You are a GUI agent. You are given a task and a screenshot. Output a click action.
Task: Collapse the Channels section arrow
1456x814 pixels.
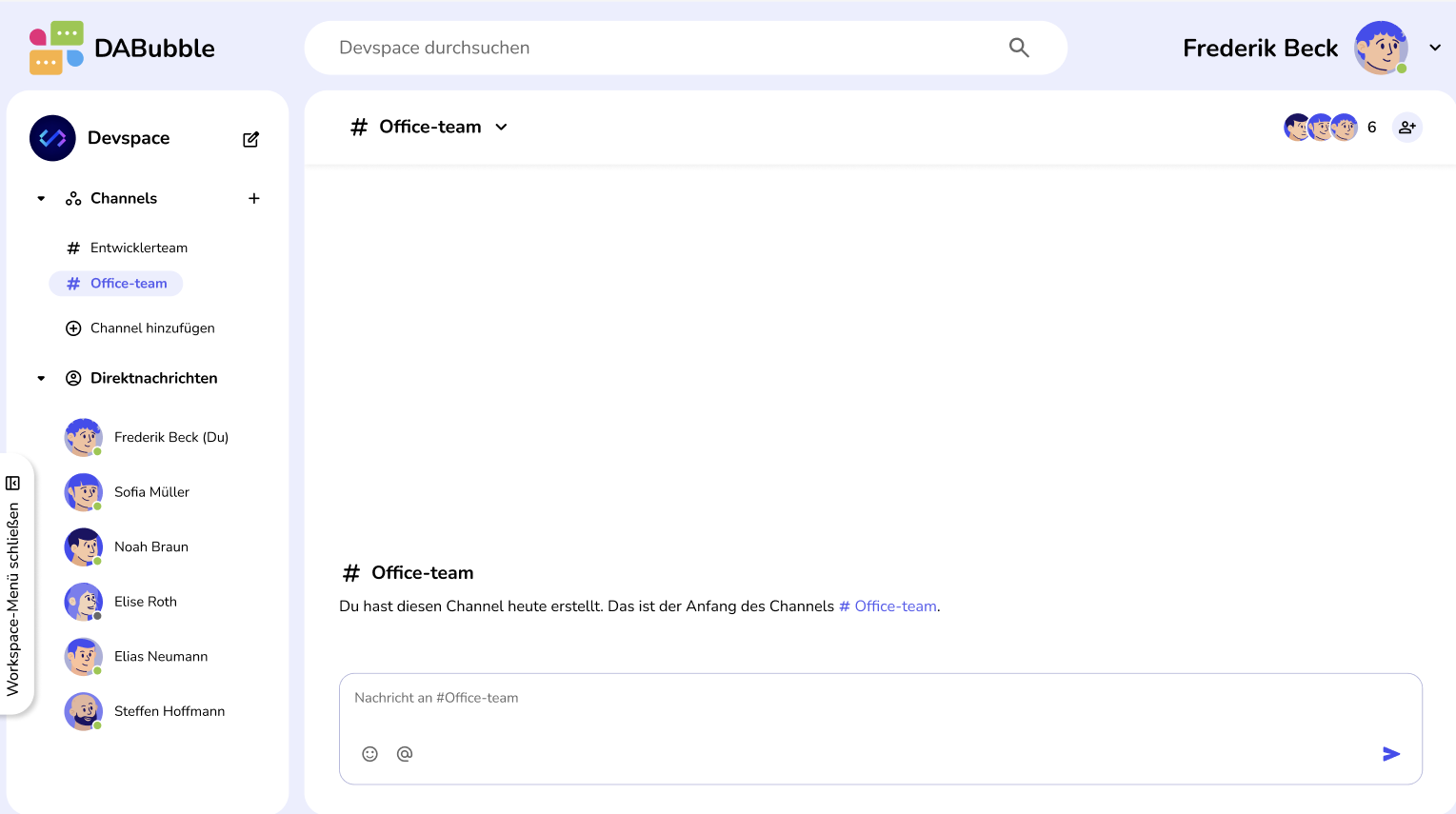[41, 199]
